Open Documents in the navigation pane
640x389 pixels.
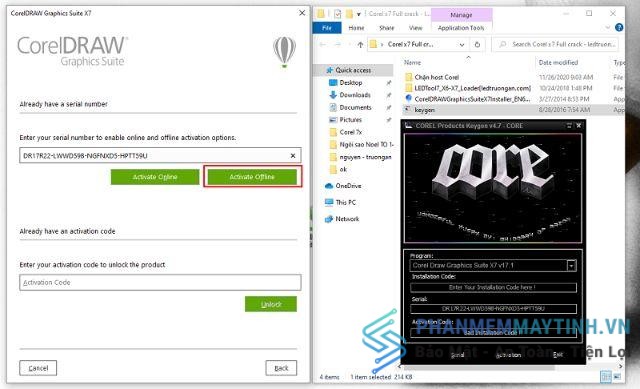[355, 107]
